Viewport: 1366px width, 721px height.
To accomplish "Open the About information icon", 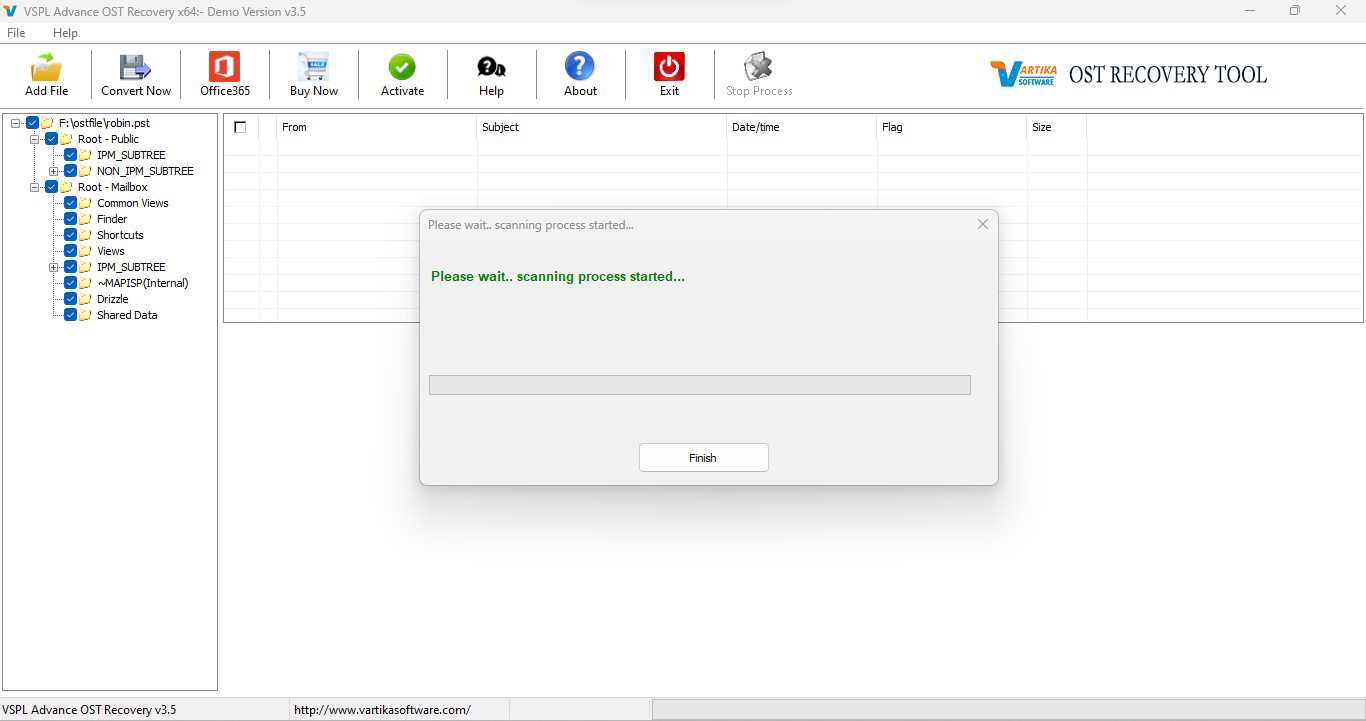I will coord(580,67).
